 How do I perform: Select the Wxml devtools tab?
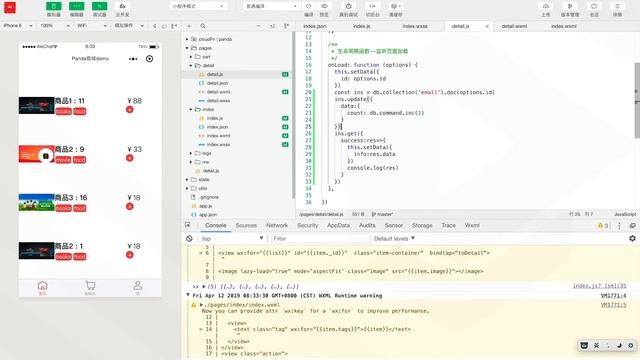tap(472, 225)
